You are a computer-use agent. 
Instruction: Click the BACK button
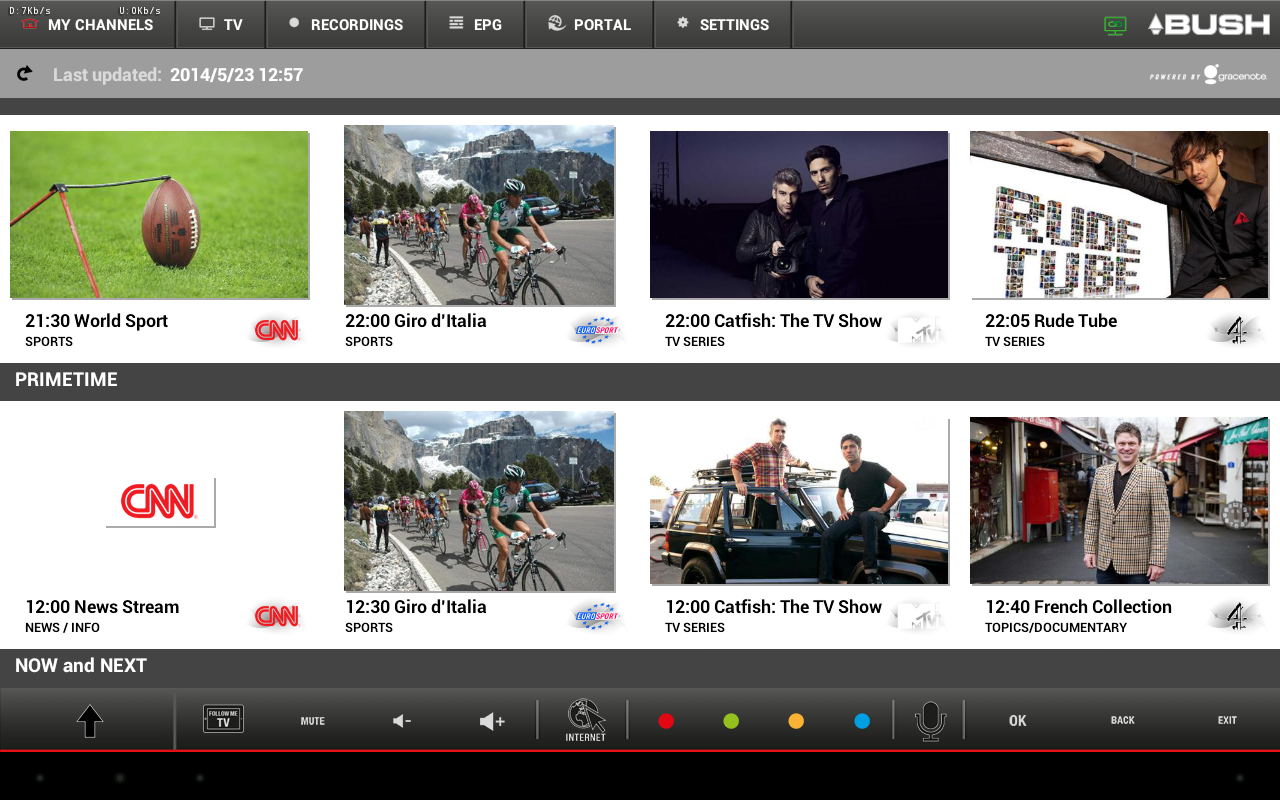(1123, 721)
